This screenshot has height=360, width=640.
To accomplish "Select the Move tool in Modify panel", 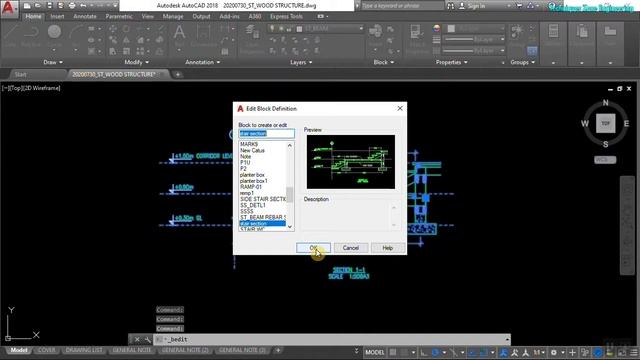I will pyautogui.click(x=113, y=29).
